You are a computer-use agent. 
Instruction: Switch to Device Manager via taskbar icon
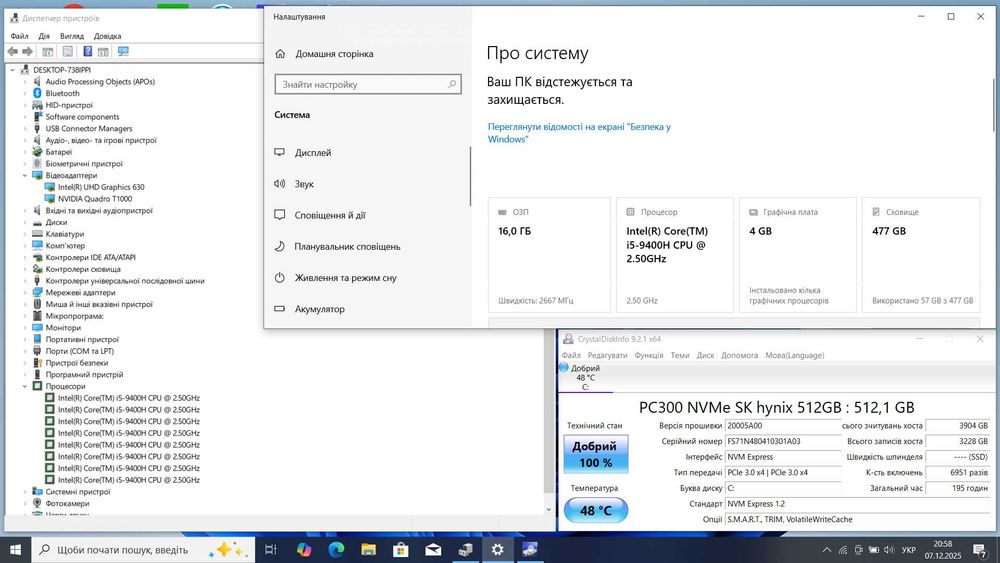[x=466, y=550]
